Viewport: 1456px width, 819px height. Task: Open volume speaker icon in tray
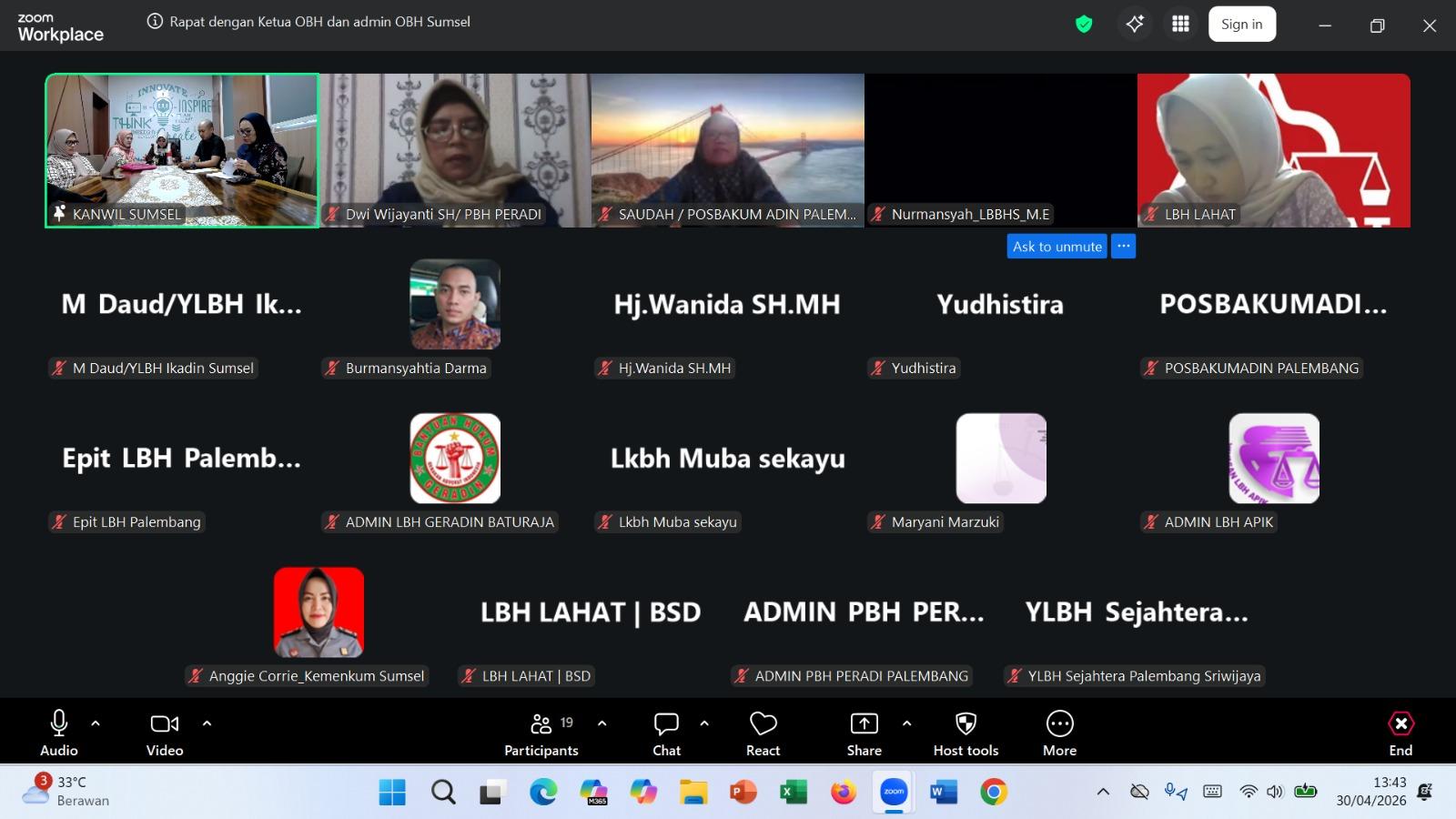(1275, 792)
